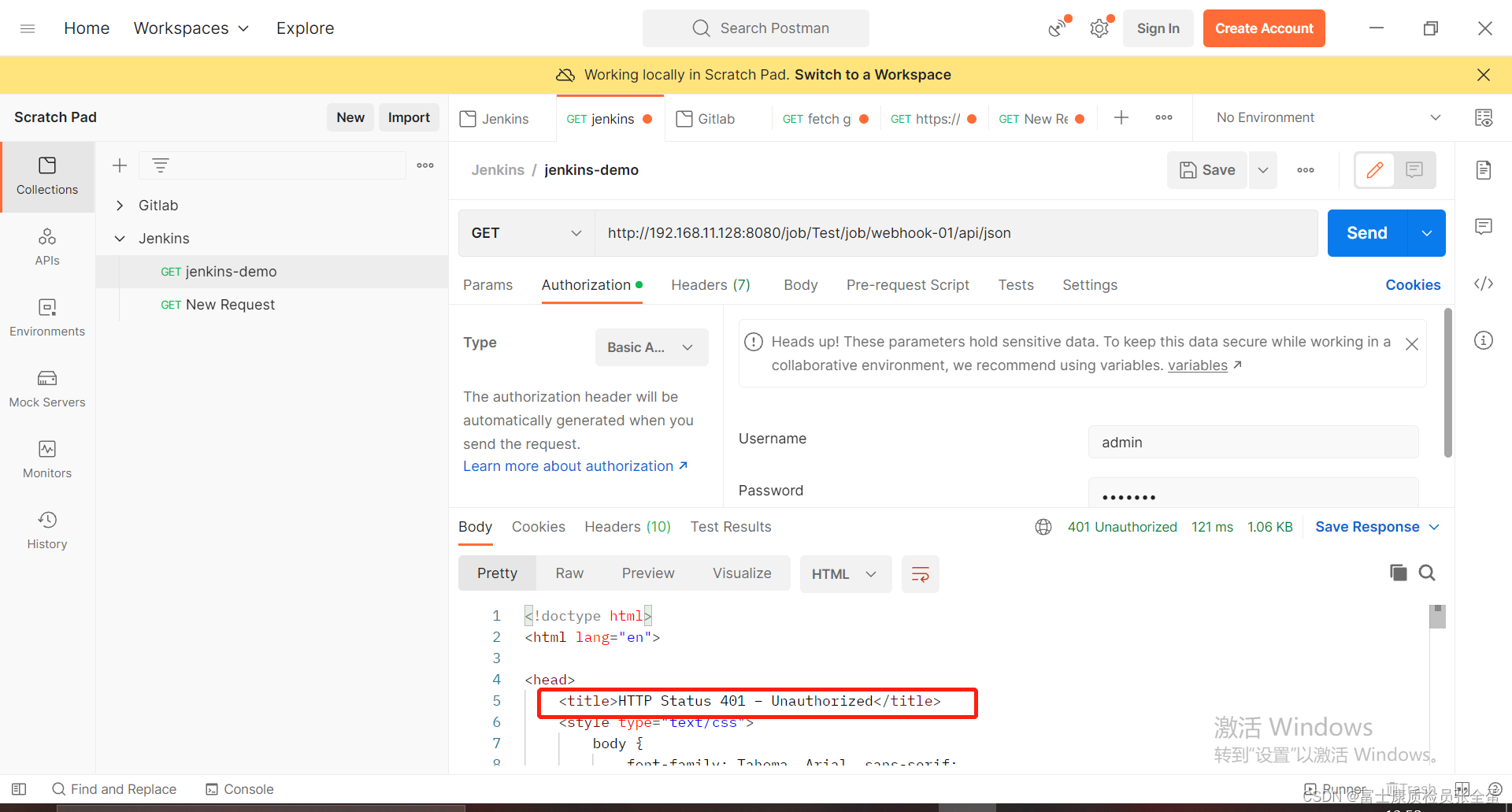
Task: Create new collection with plus icon
Action: [x=120, y=165]
